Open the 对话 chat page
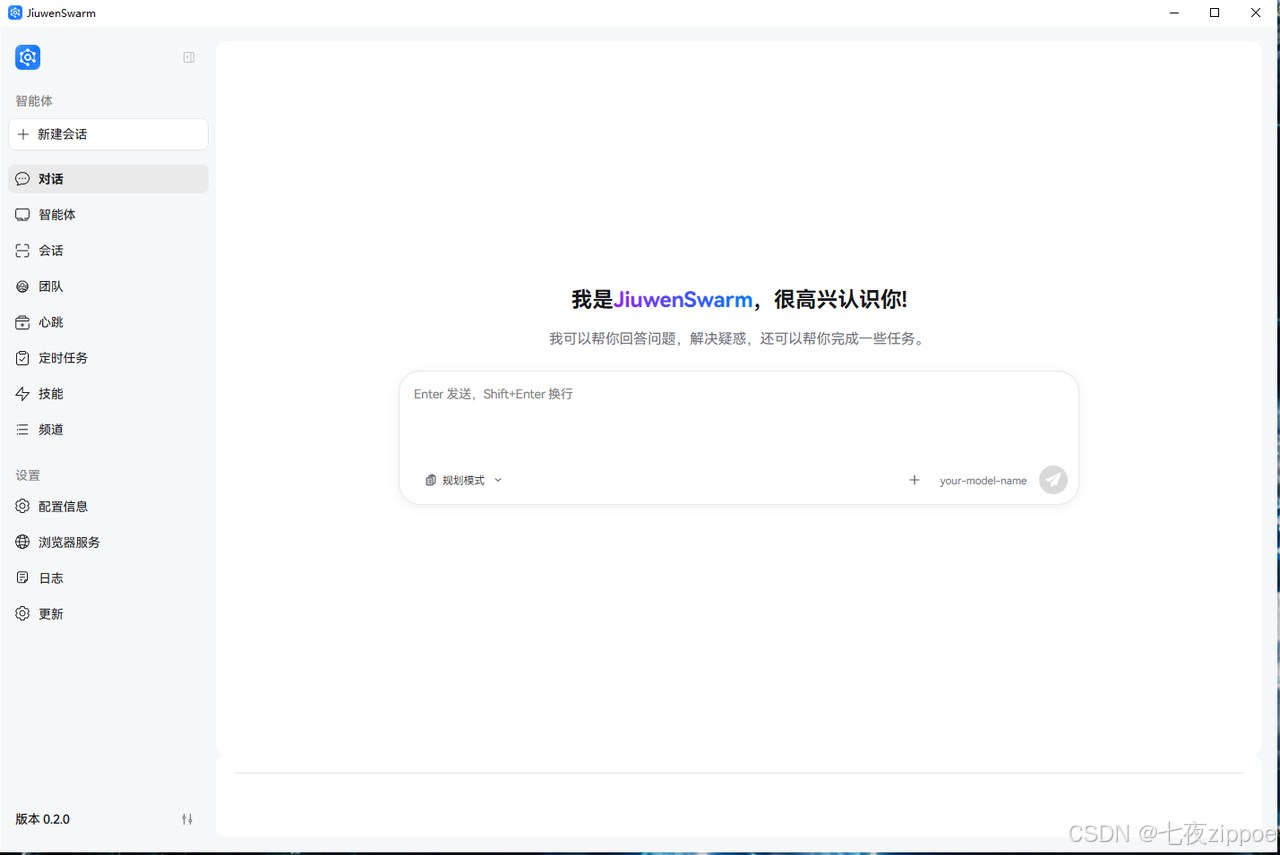 [x=108, y=179]
